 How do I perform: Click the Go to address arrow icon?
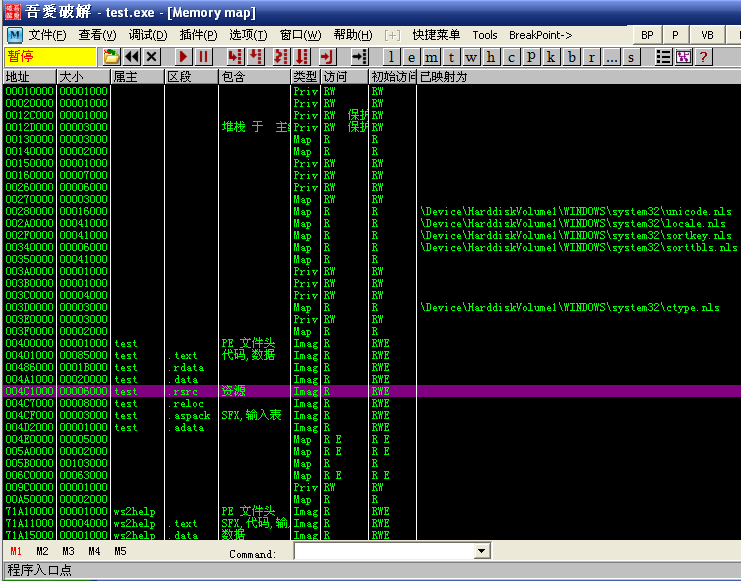pyautogui.click(x=359, y=57)
